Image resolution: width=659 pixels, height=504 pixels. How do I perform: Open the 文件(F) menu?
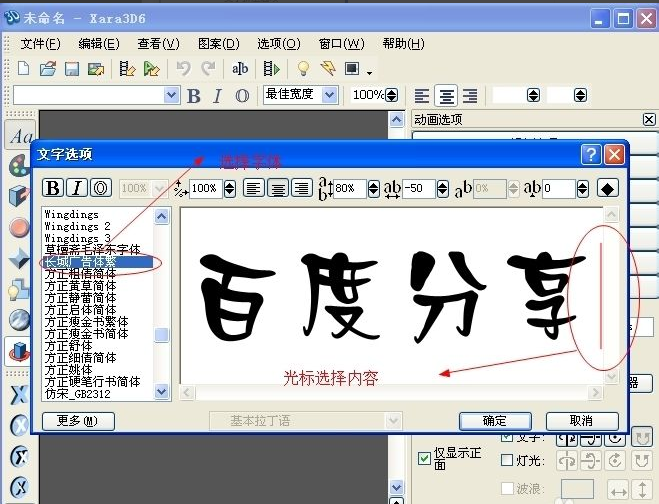[x=40, y=44]
